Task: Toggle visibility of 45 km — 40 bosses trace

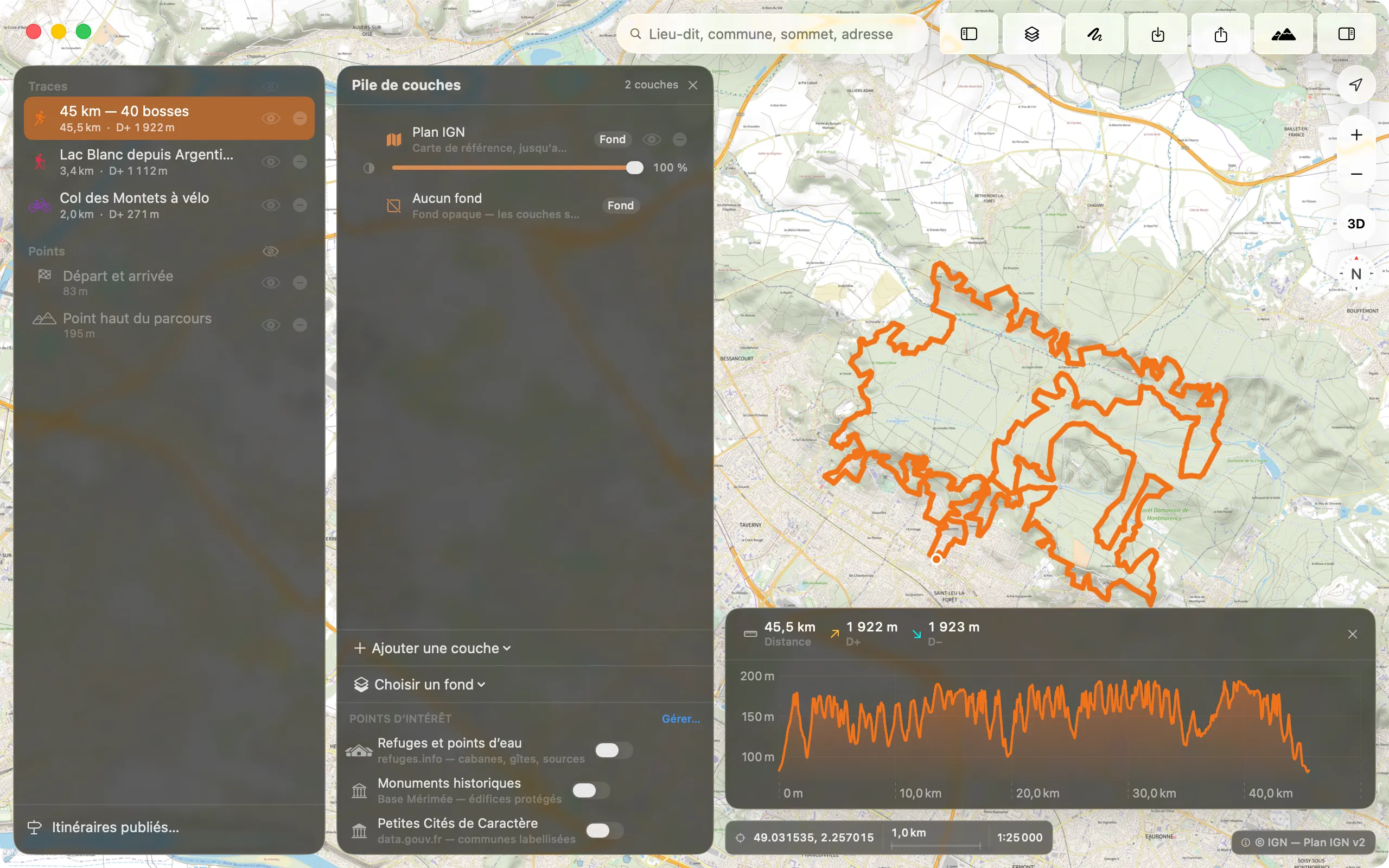Action: (271, 118)
